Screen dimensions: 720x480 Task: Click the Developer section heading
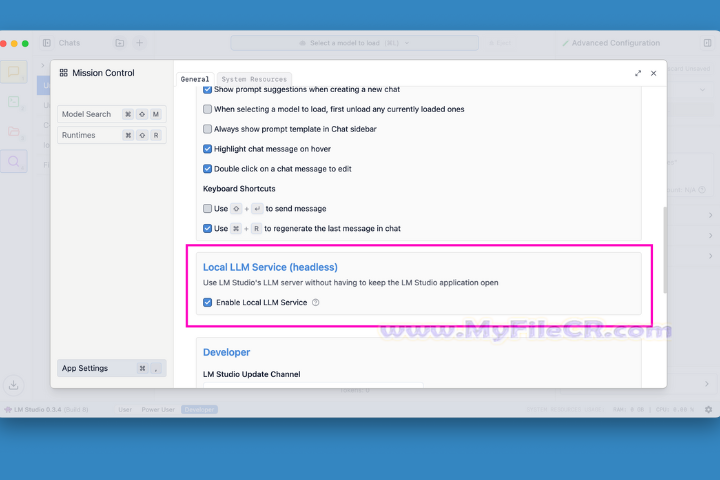point(226,352)
